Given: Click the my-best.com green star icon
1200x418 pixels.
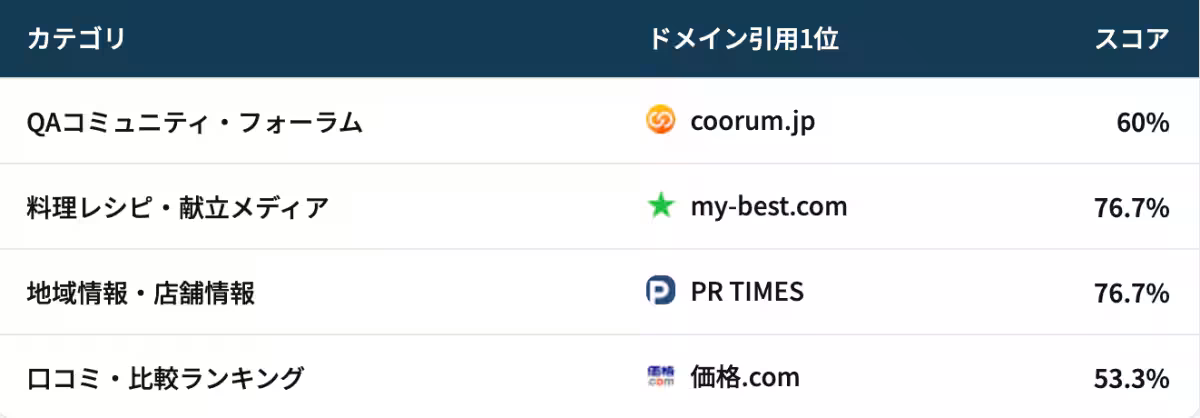Looking at the screenshot, I should coord(660,207).
